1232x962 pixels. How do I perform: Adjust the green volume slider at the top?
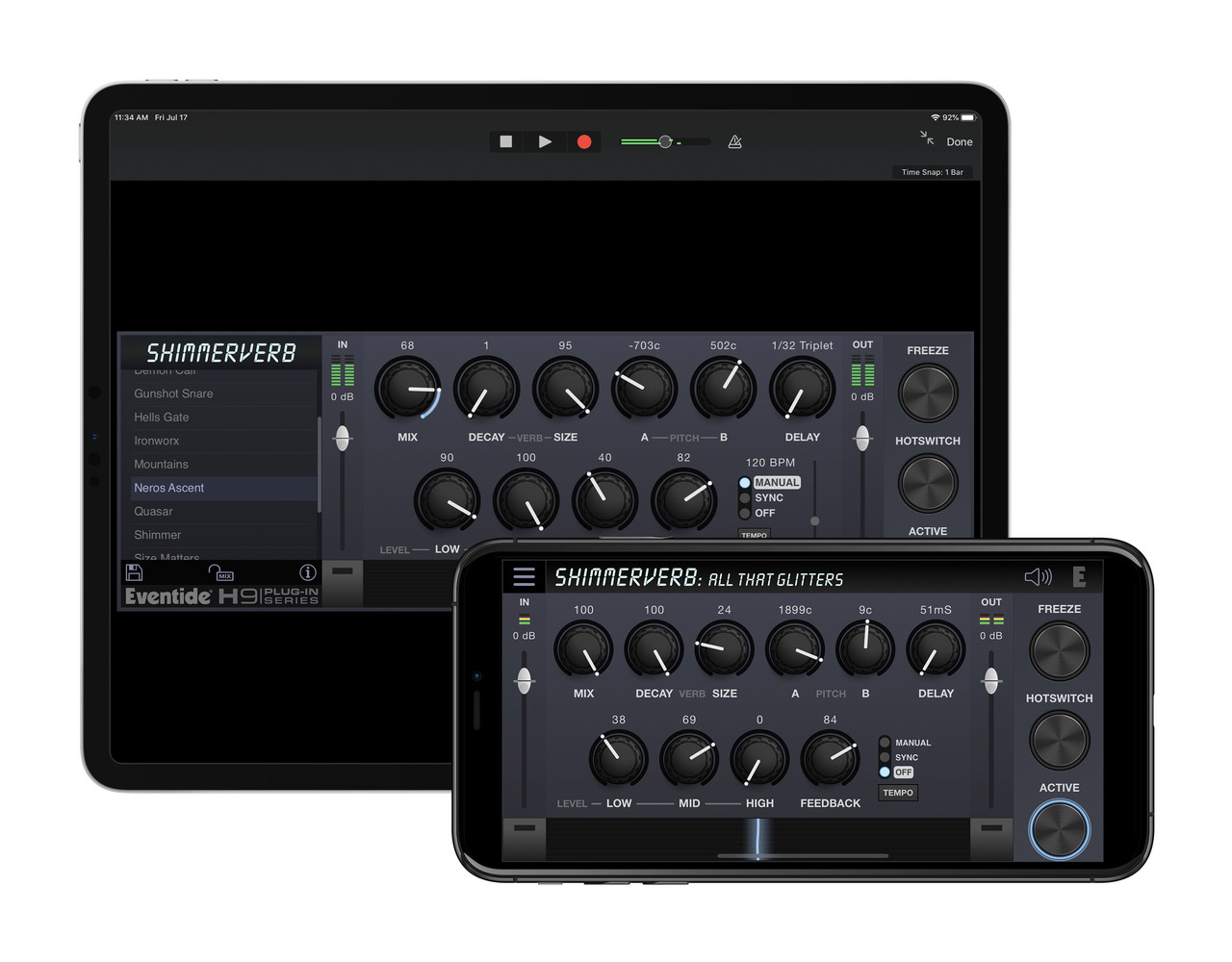664,141
